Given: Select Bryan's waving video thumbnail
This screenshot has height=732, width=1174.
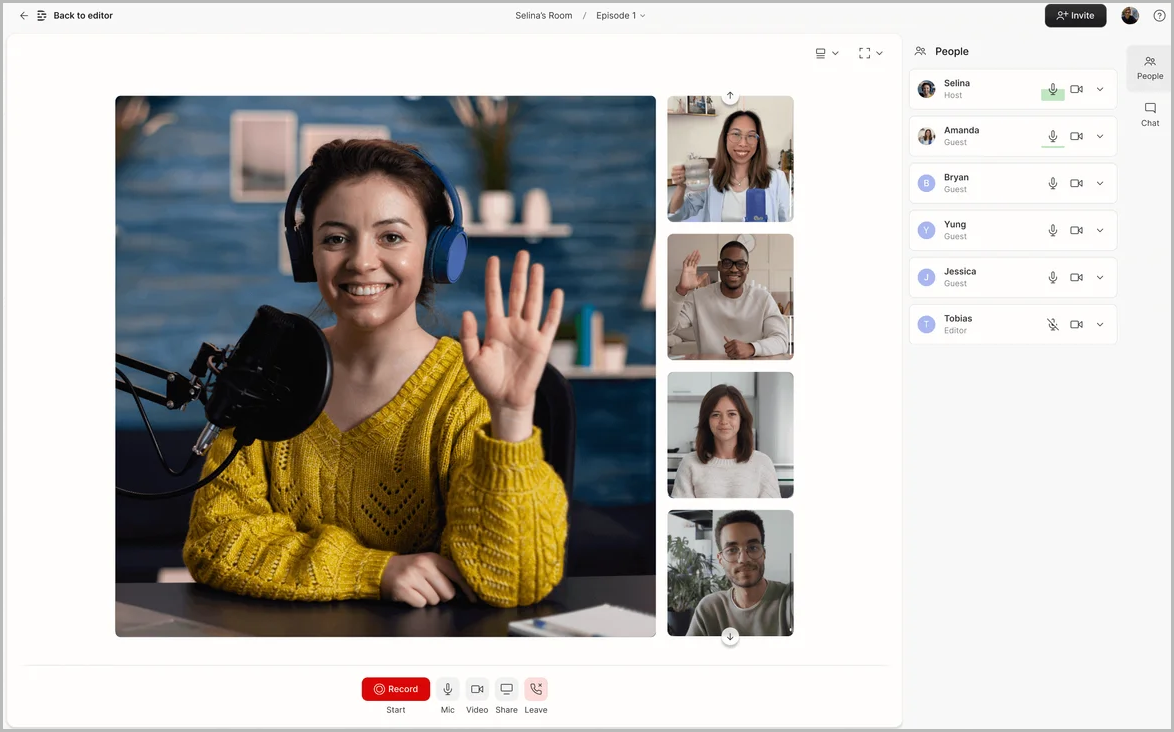Looking at the screenshot, I should click(x=730, y=296).
